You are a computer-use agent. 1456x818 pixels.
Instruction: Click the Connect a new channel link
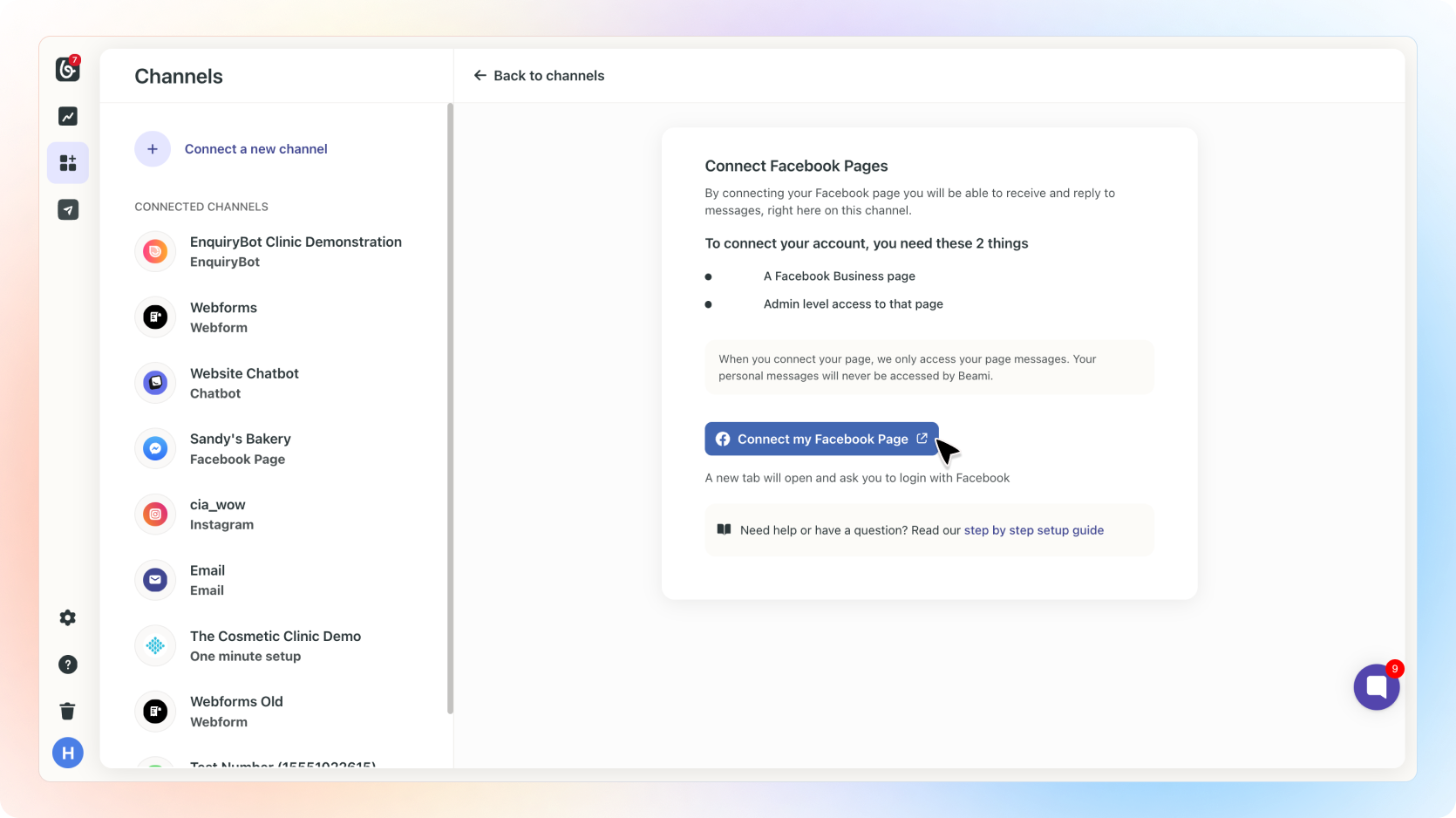click(255, 149)
